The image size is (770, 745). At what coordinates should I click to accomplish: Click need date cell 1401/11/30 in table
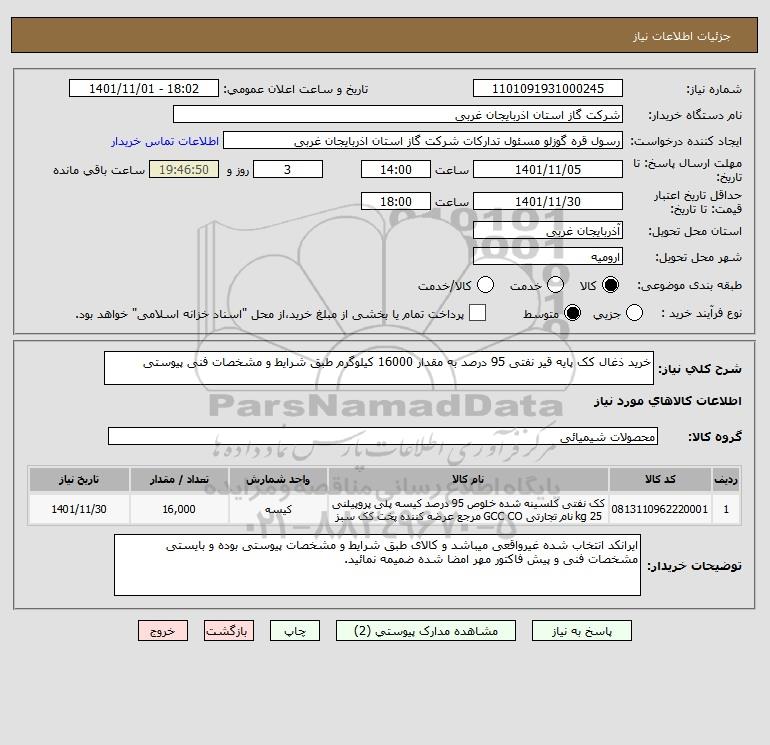pos(79,509)
